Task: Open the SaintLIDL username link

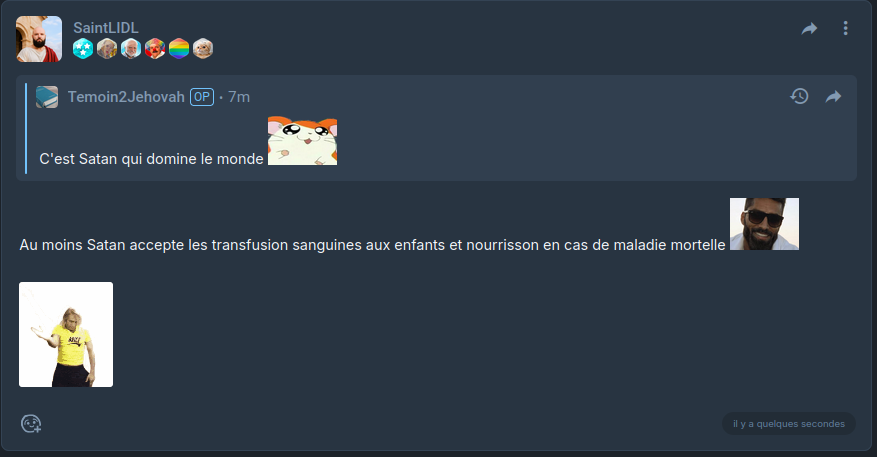Action: (x=106, y=27)
